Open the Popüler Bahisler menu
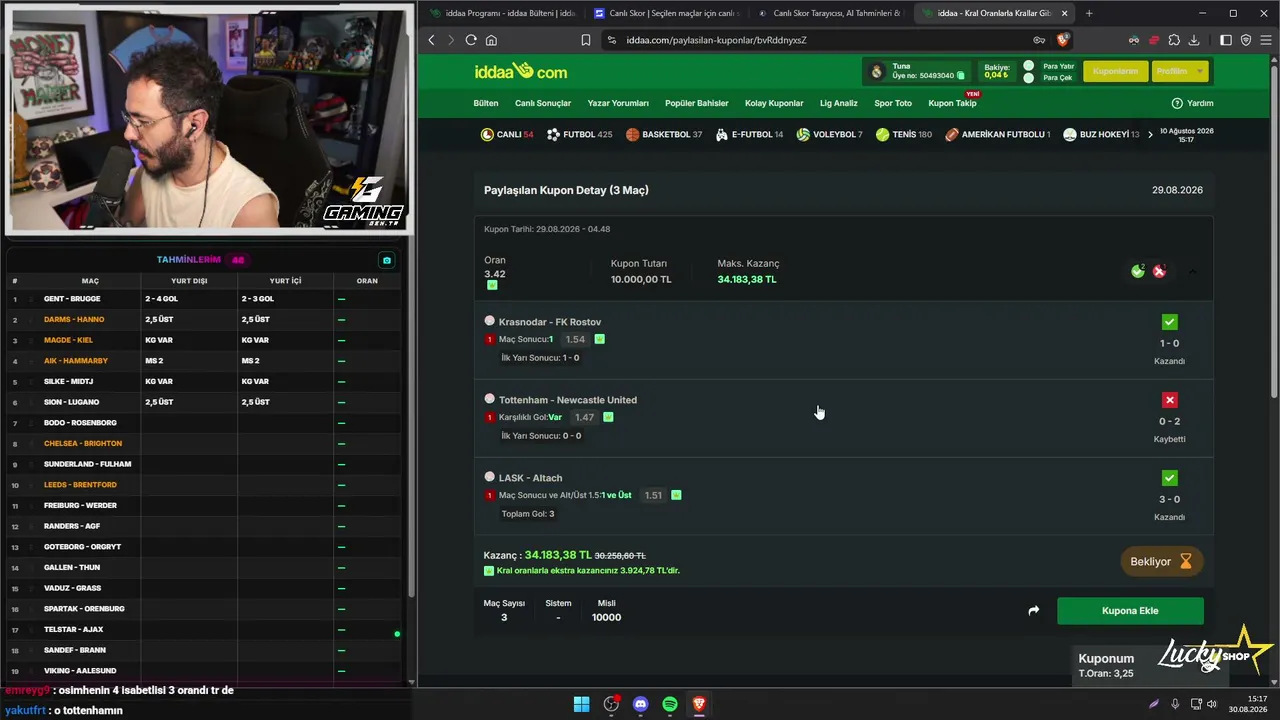The image size is (1280, 720). 697,103
